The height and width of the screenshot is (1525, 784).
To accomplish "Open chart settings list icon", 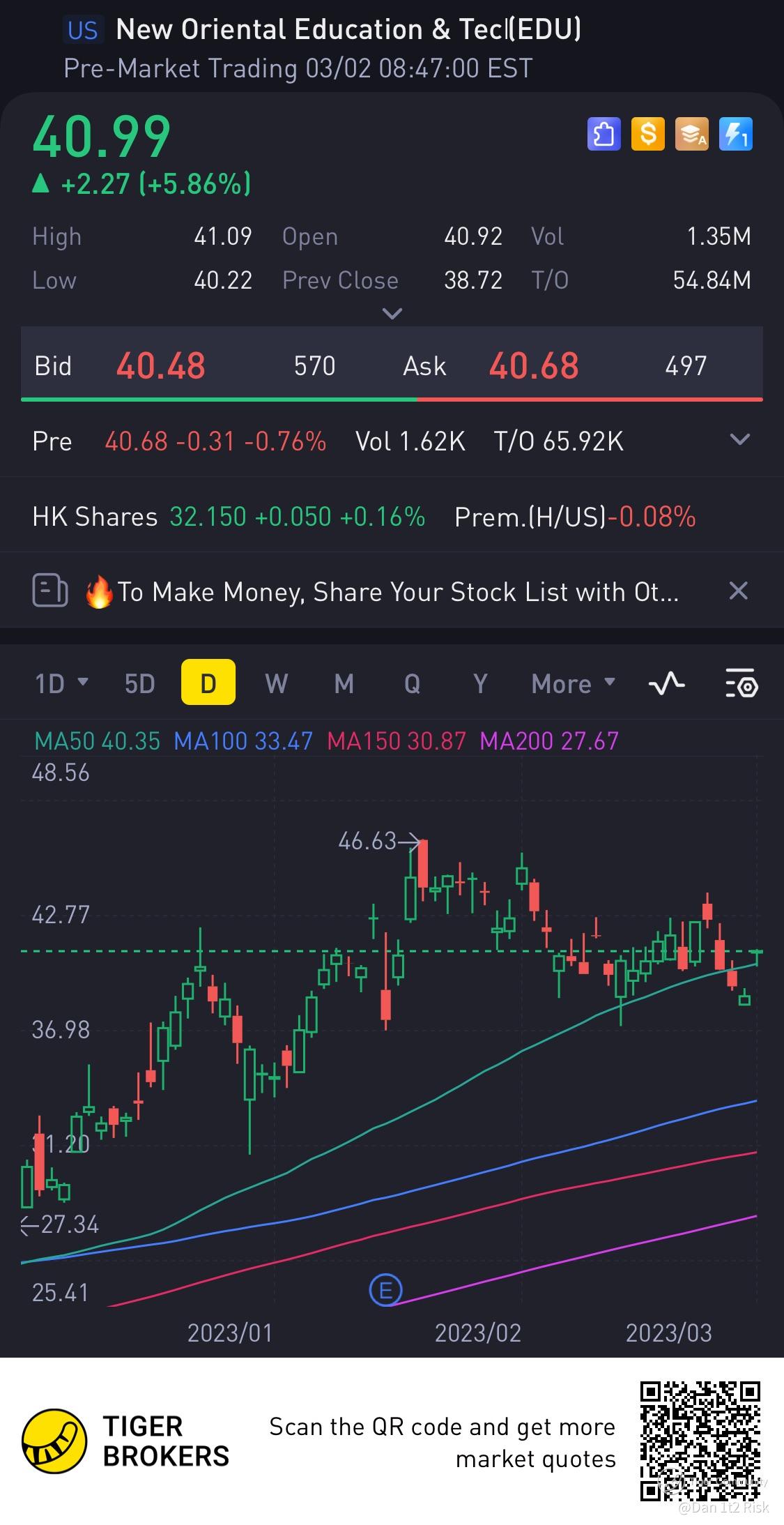I will (741, 683).
